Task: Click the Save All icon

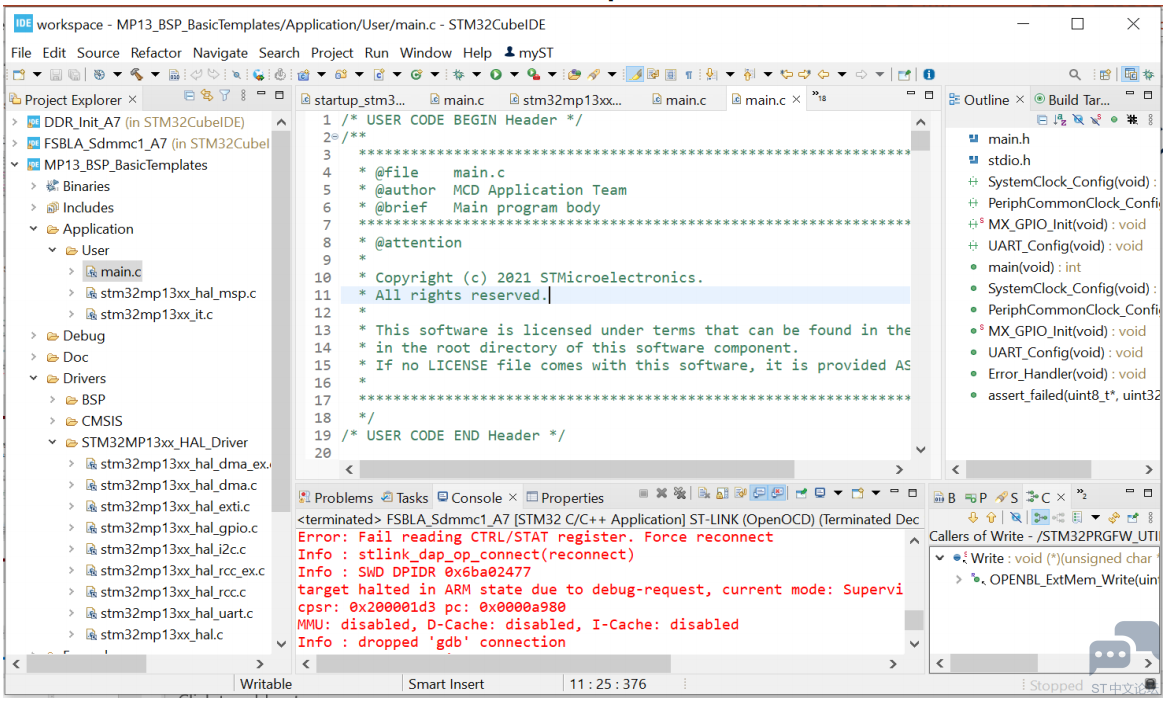Action: coord(74,74)
